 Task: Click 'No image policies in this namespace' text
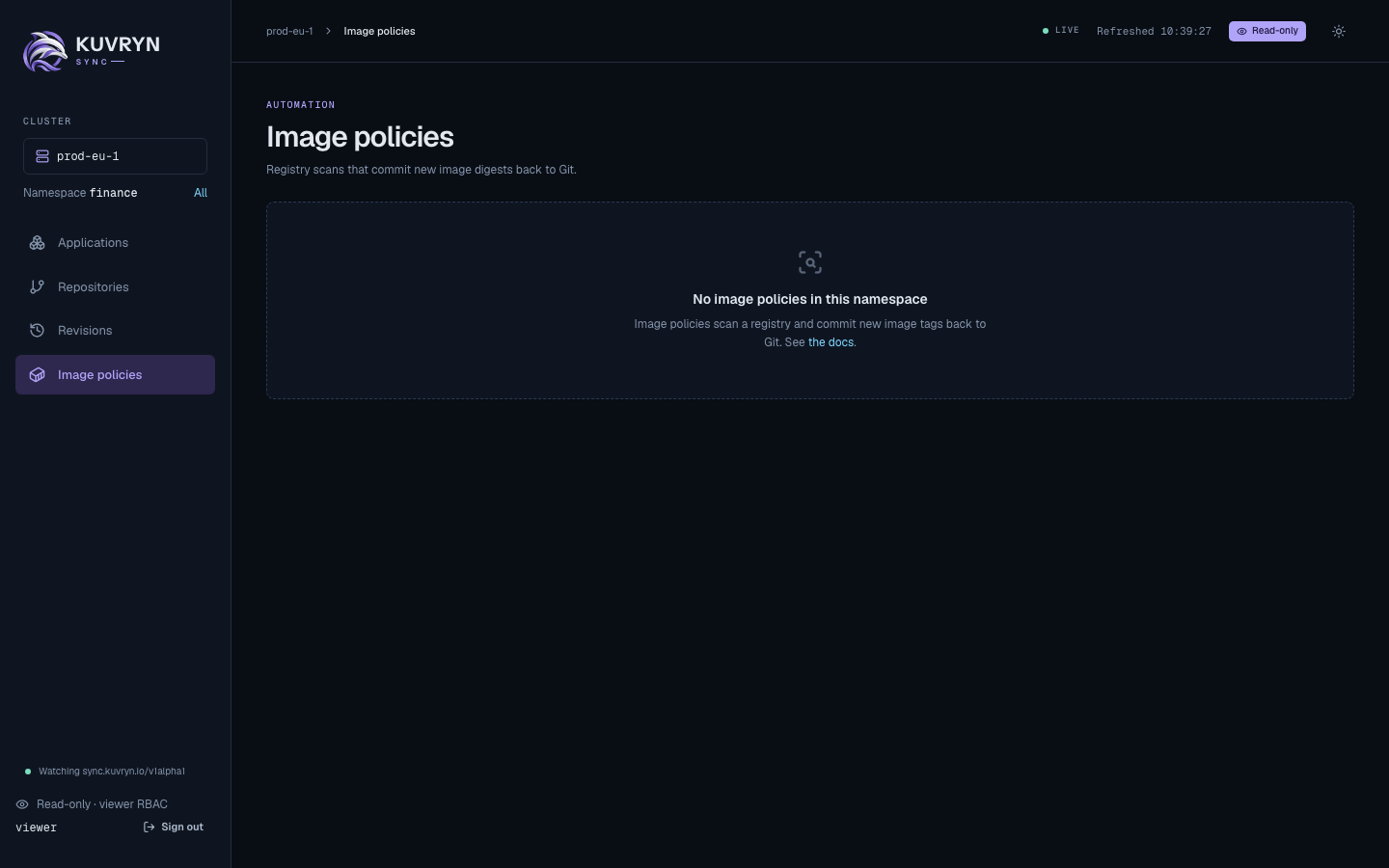[x=810, y=299]
